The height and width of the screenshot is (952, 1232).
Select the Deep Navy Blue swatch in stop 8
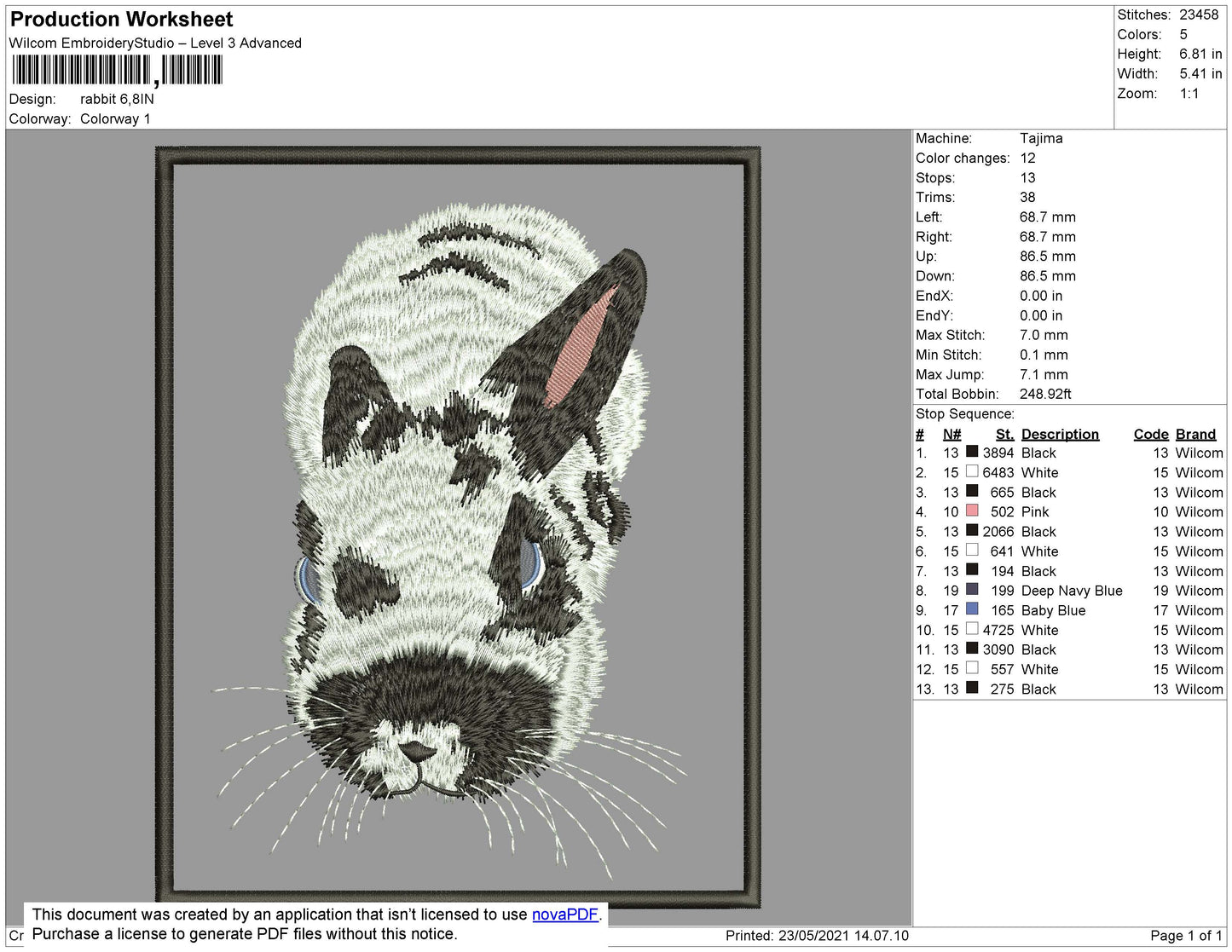[x=972, y=589]
